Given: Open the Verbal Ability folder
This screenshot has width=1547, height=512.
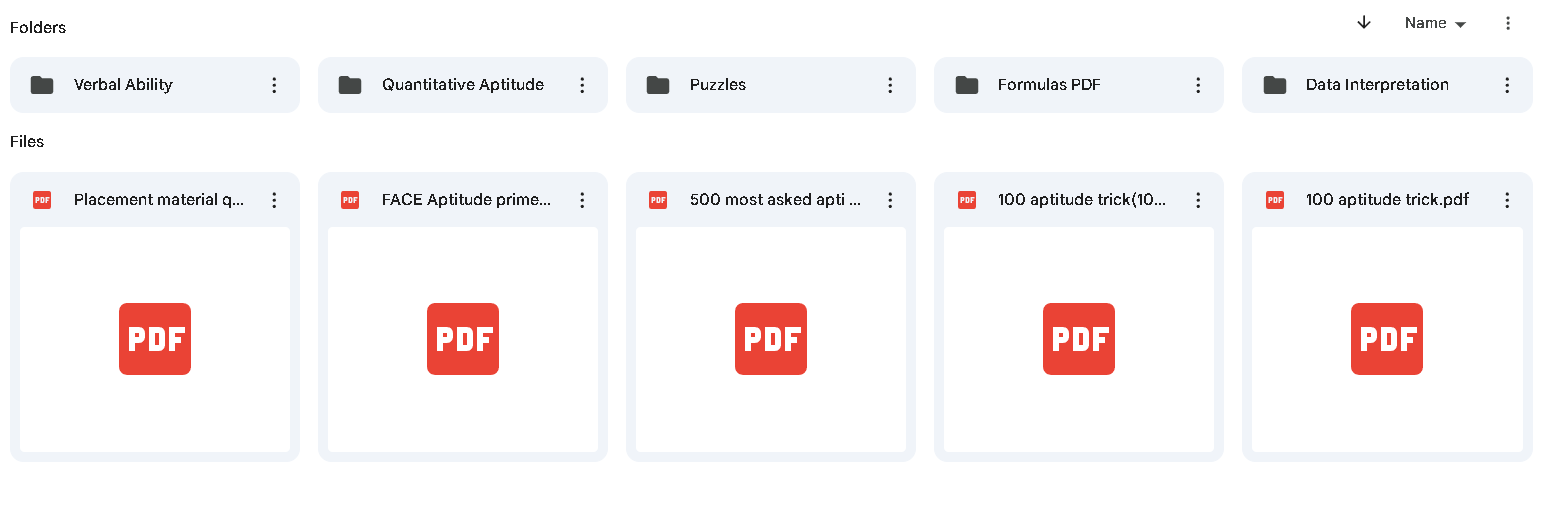Looking at the screenshot, I should coord(124,85).
